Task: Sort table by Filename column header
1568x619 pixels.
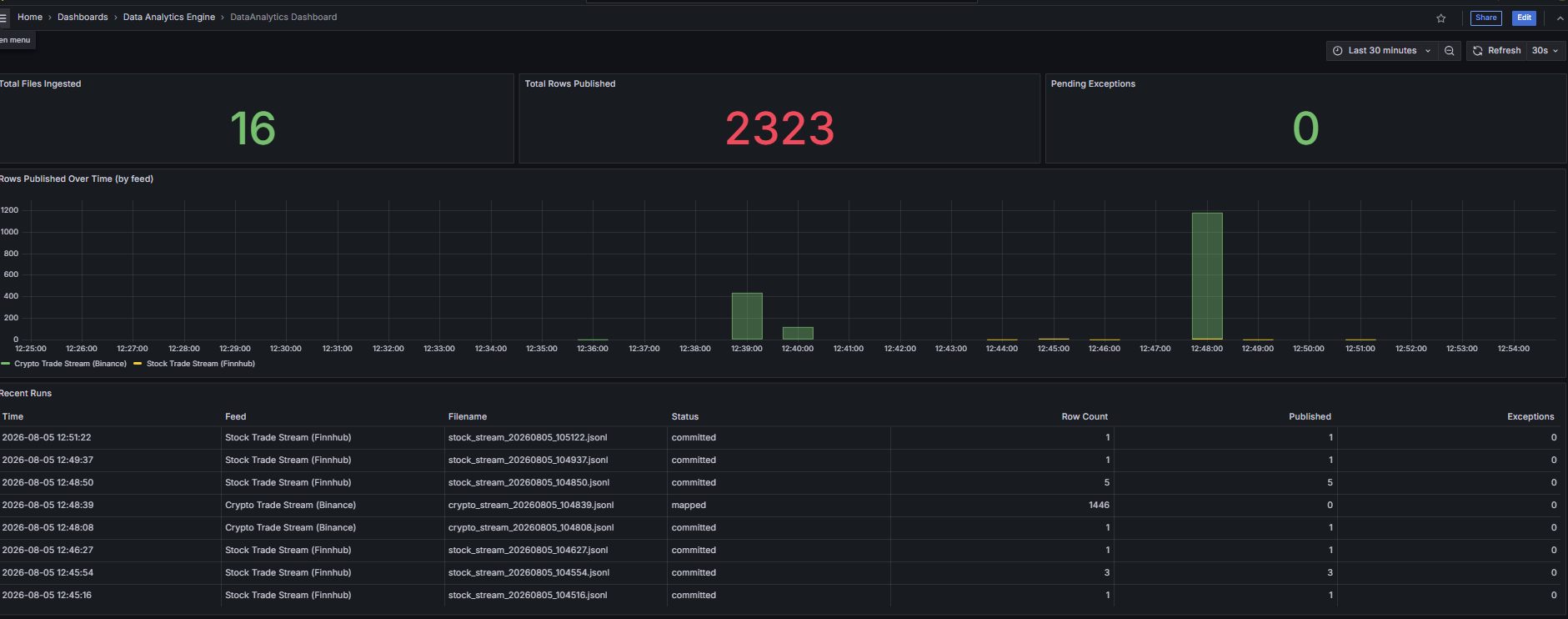Action: click(x=468, y=416)
